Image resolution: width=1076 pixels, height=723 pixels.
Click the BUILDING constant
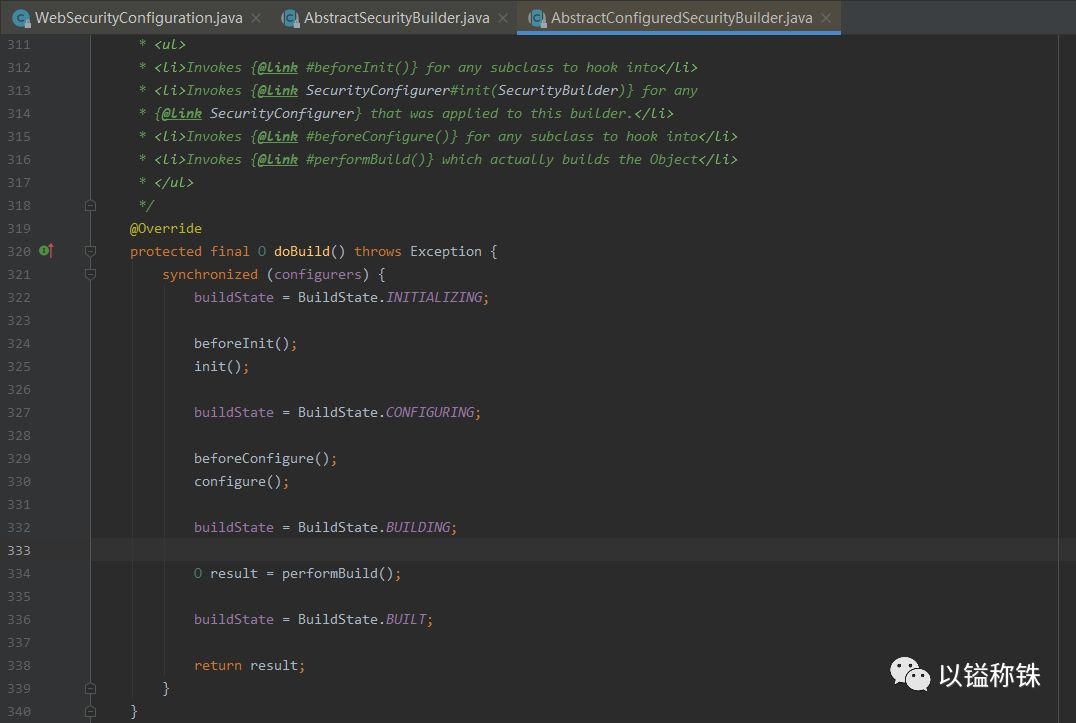pyautogui.click(x=418, y=527)
